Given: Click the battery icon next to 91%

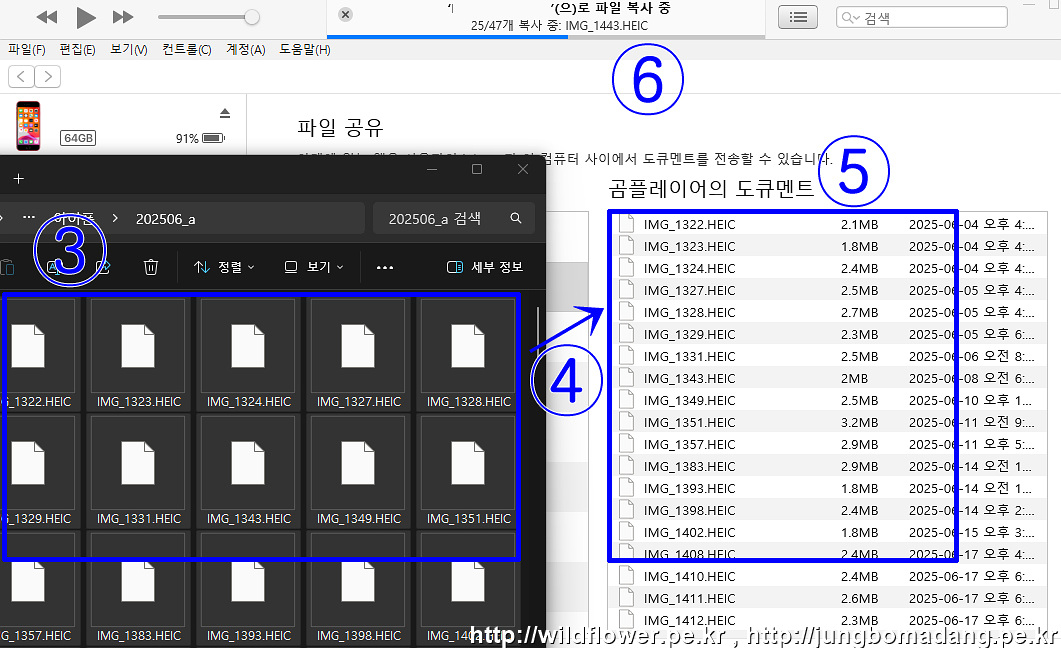Looking at the screenshot, I should 214,138.
